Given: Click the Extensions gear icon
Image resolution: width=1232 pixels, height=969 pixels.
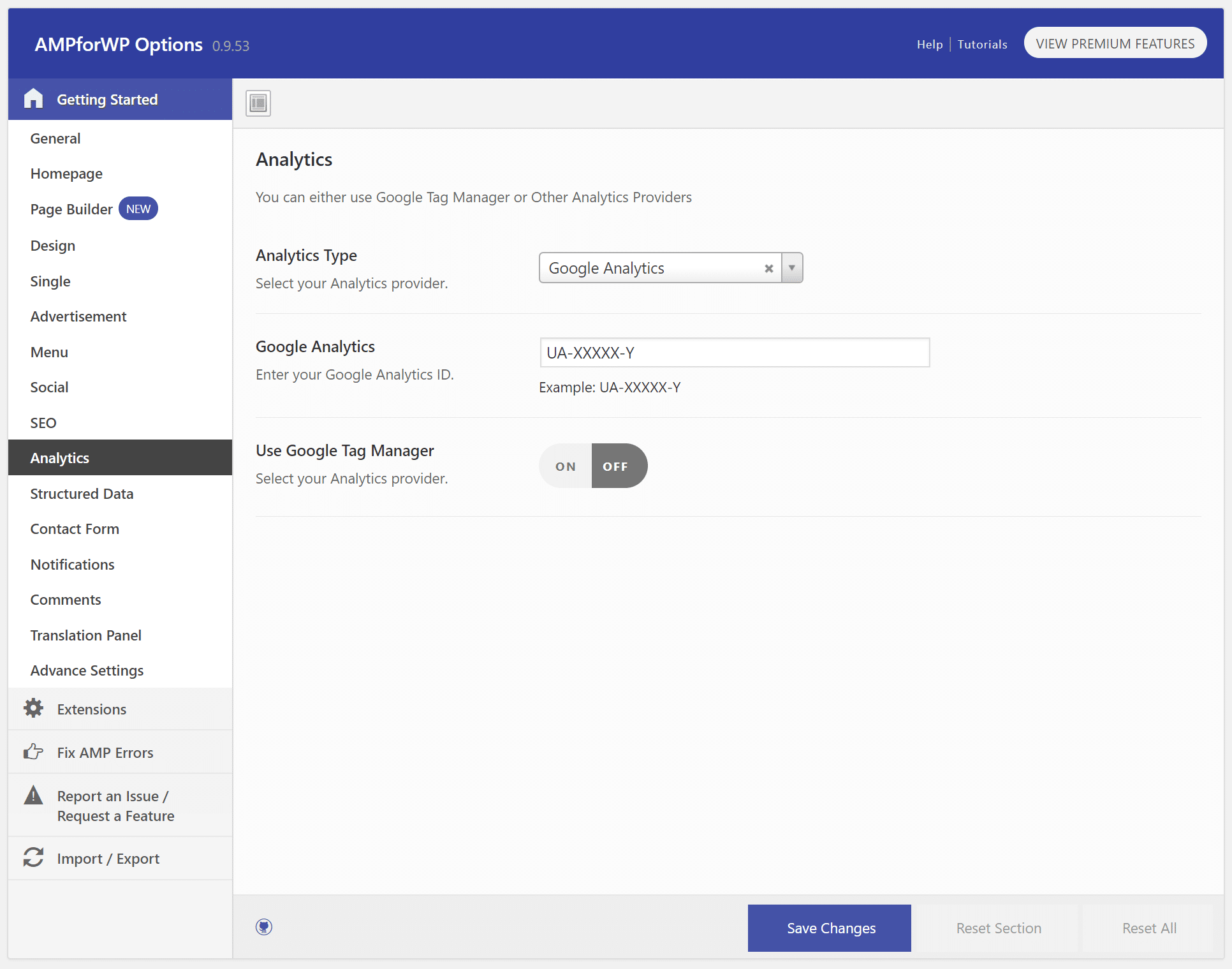Looking at the screenshot, I should tap(33, 708).
